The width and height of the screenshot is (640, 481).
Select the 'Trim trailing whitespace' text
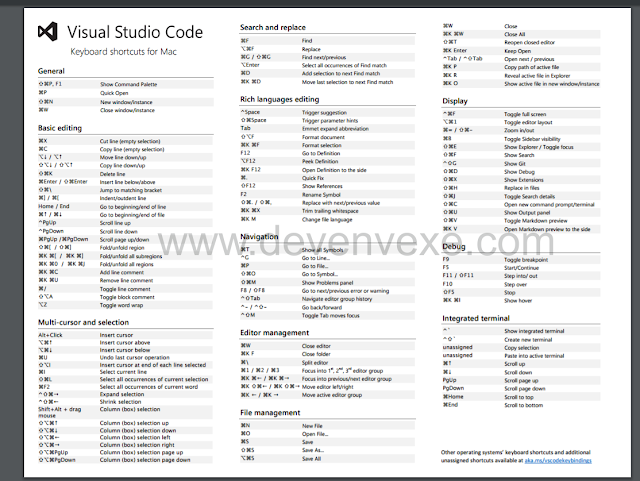(x=330, y=211)
